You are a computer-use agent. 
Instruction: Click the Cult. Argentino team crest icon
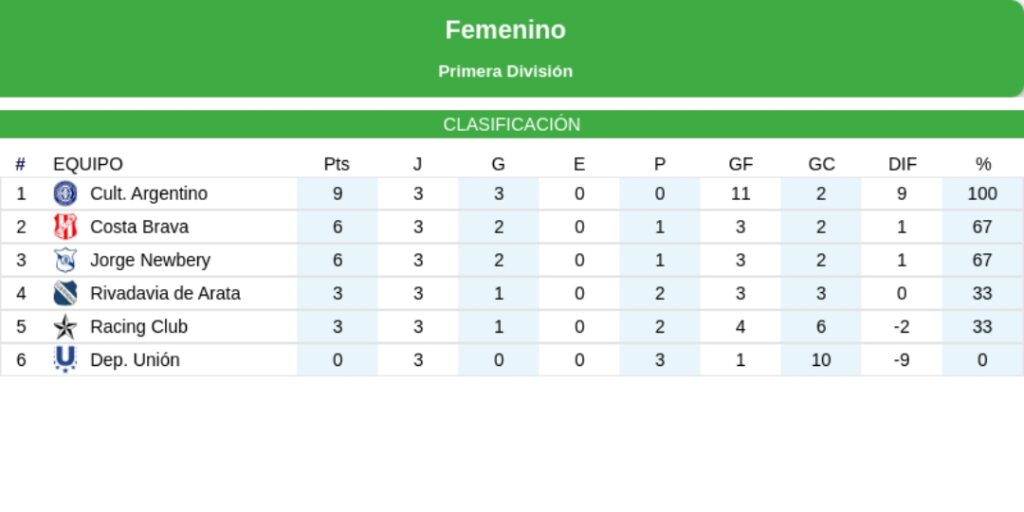click(65, 194)
